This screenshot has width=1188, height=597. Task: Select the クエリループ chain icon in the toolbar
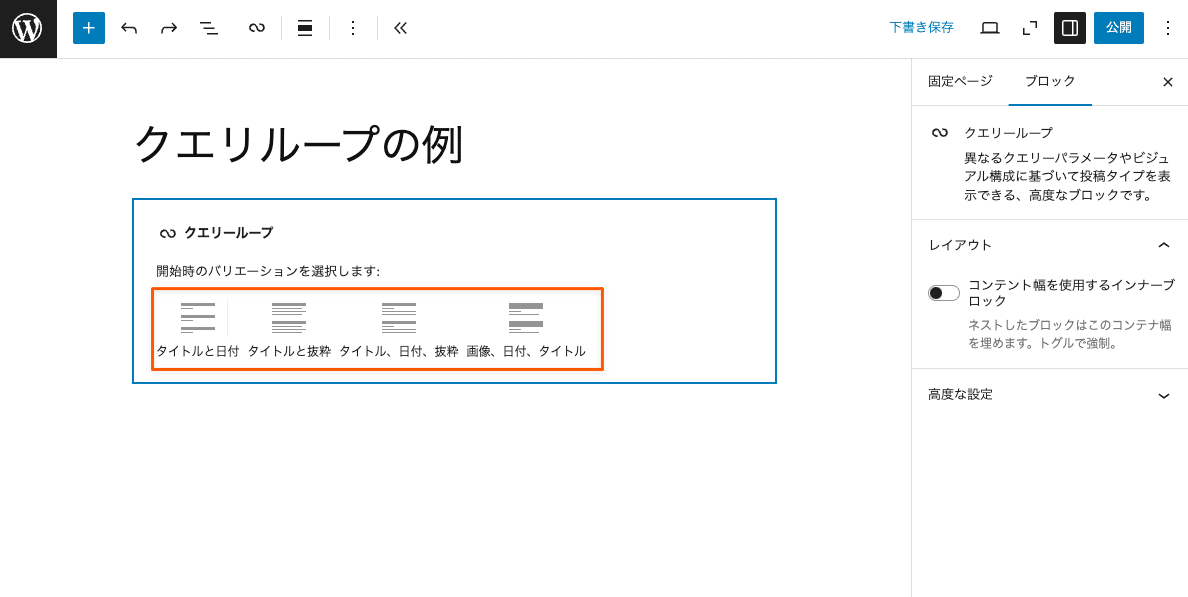tap(256, 28)
